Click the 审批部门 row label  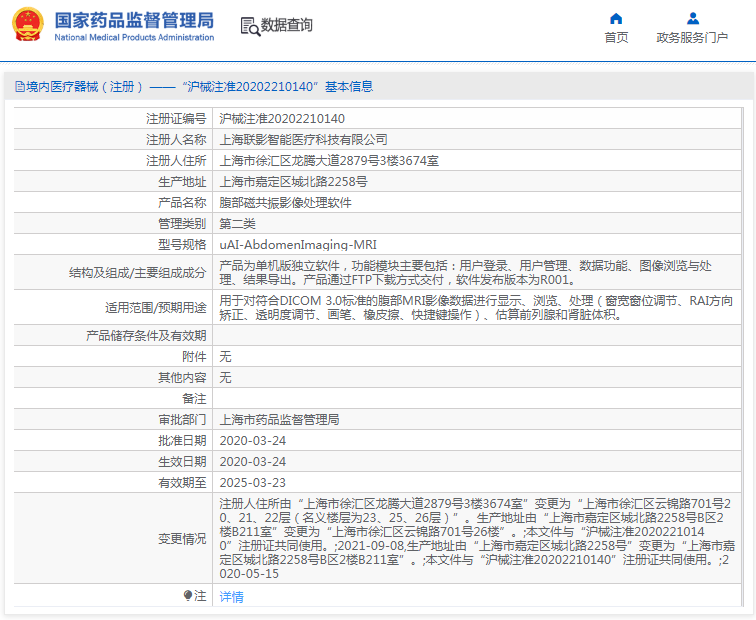[x=182, y=419]
